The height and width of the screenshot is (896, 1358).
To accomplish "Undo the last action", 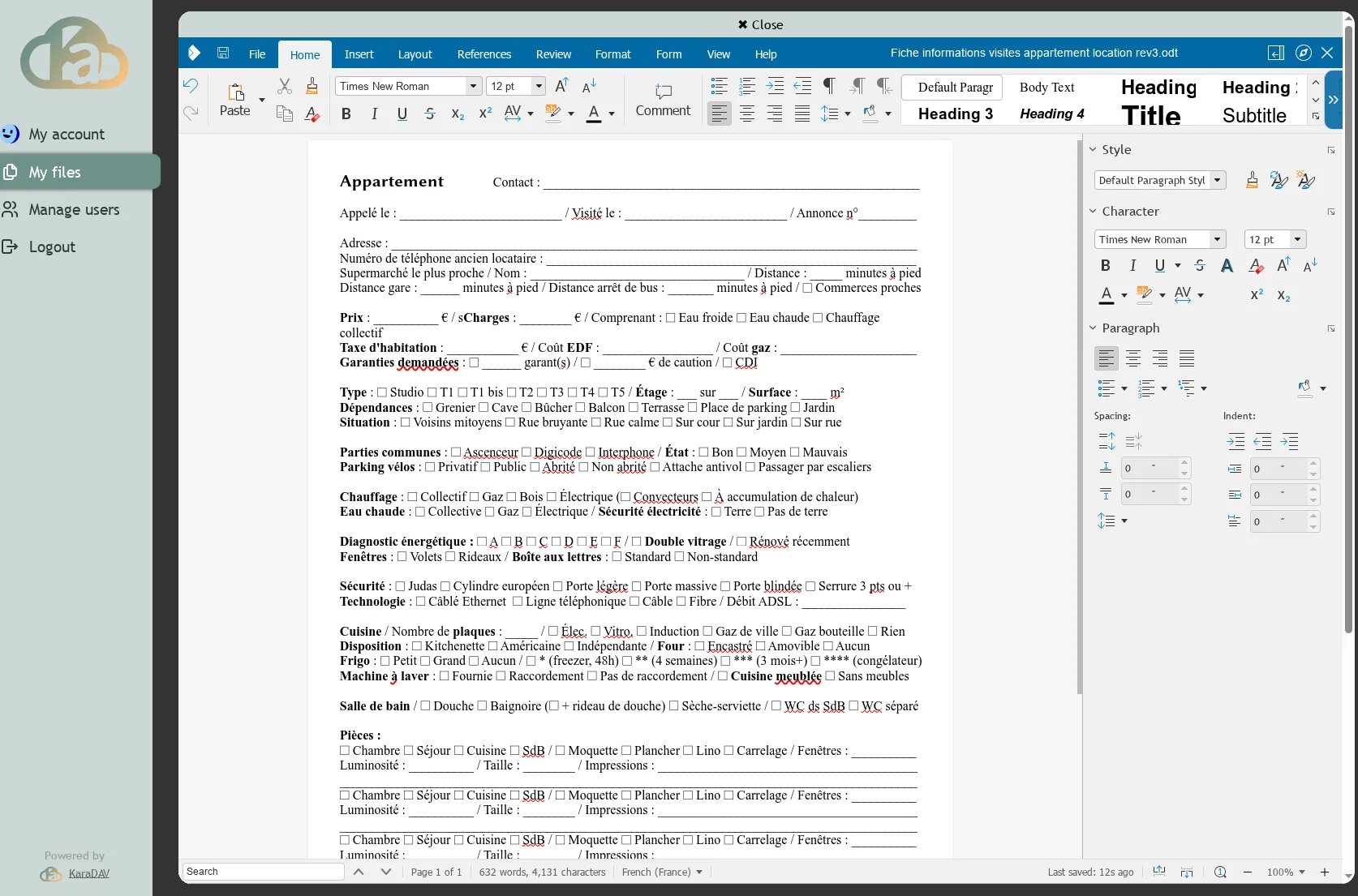I will point(190,85).
